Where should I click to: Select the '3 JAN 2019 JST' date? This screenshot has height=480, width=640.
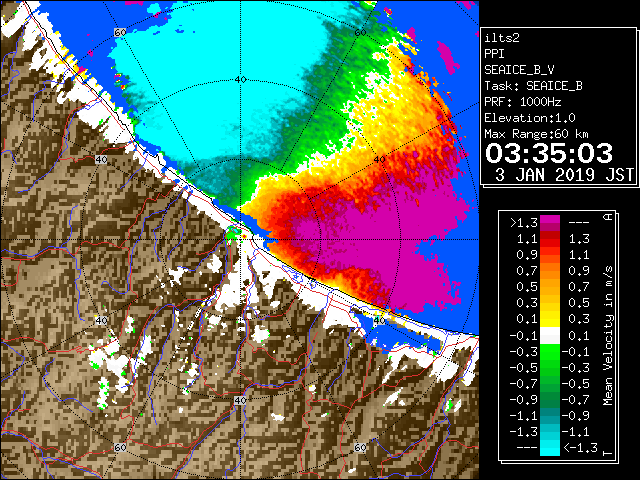coord(564,175)
